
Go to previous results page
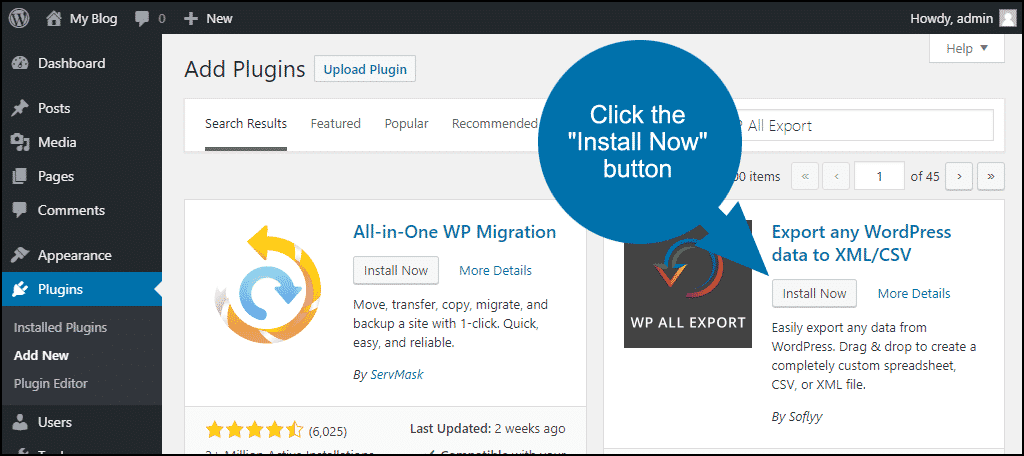point(836,176)
